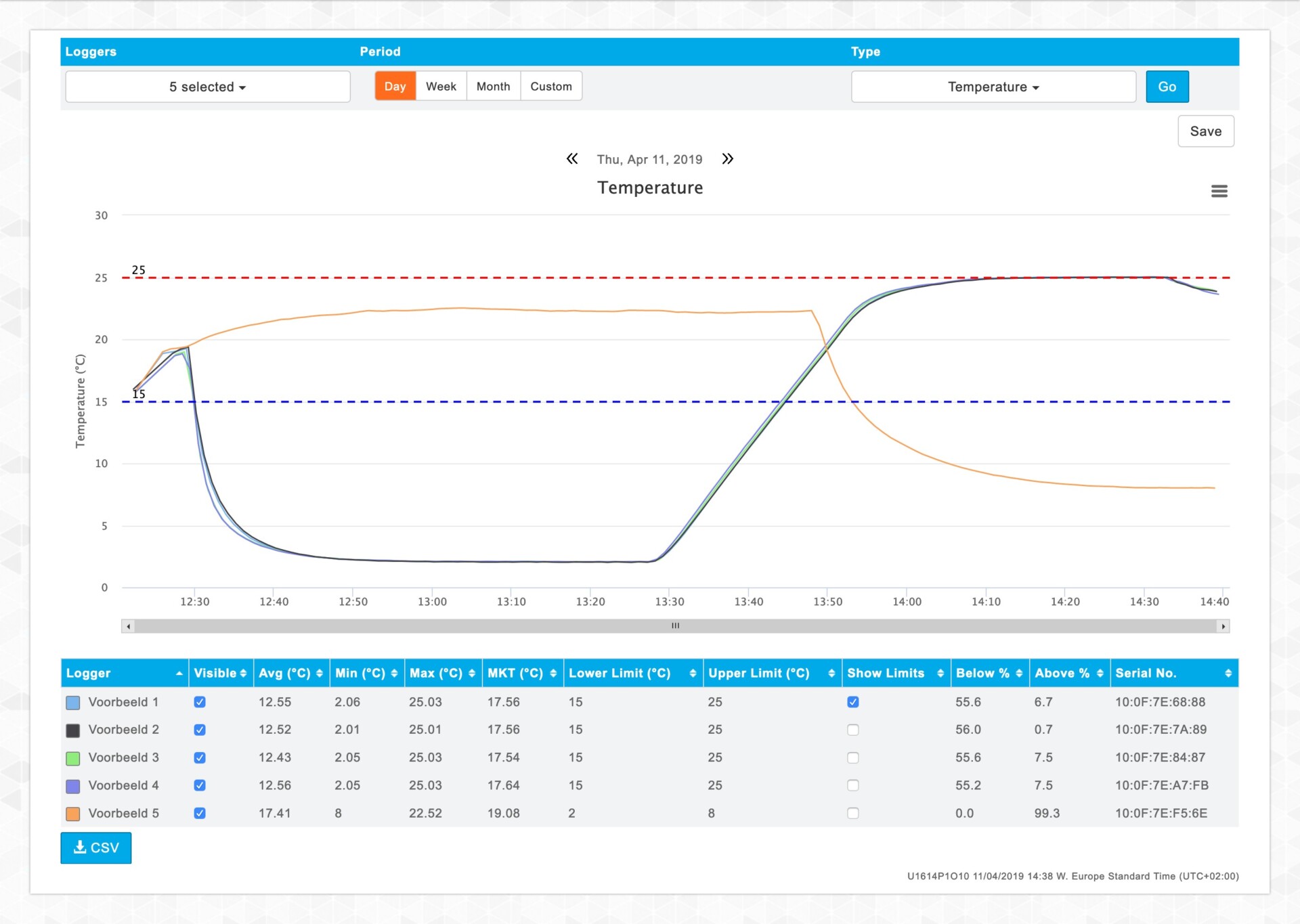Select the Custom period tab
The height and width of the screenshot is (924, 1300).
click(x=550, y=87)
